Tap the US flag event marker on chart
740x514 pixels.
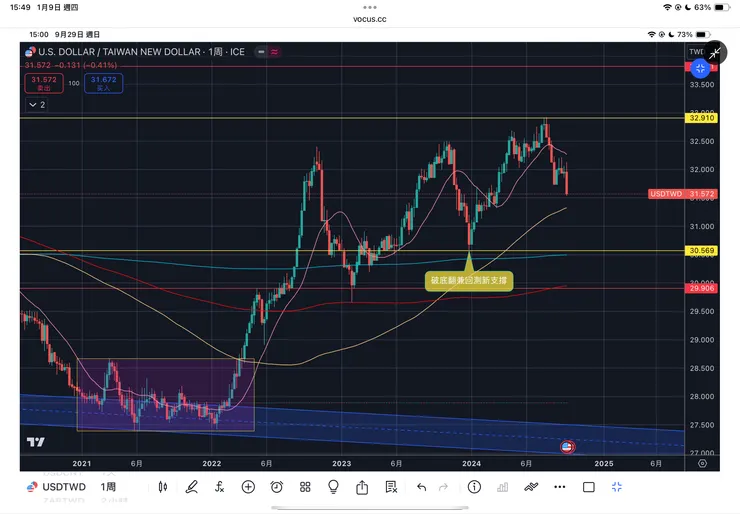tap(567, 447)
